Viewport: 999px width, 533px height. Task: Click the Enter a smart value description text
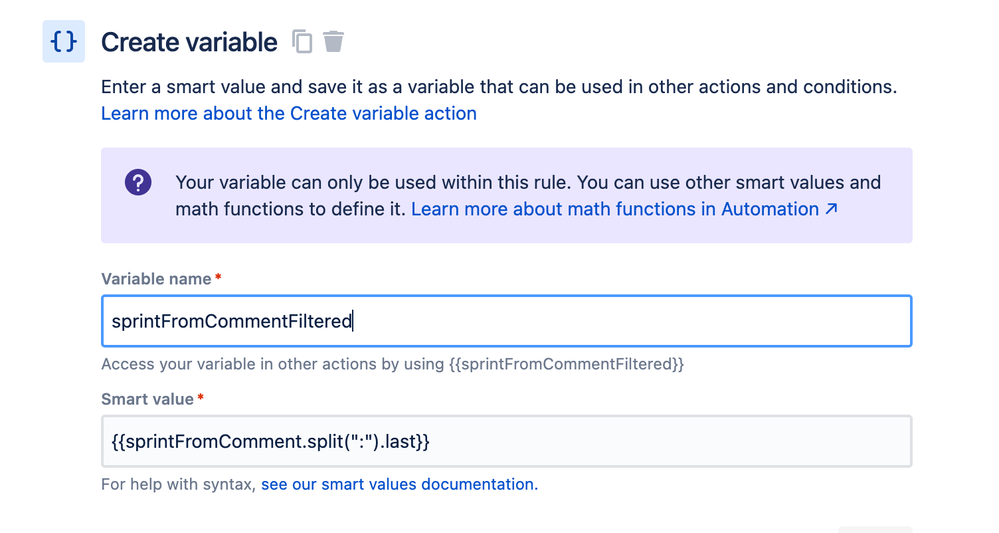coord(499,87)
